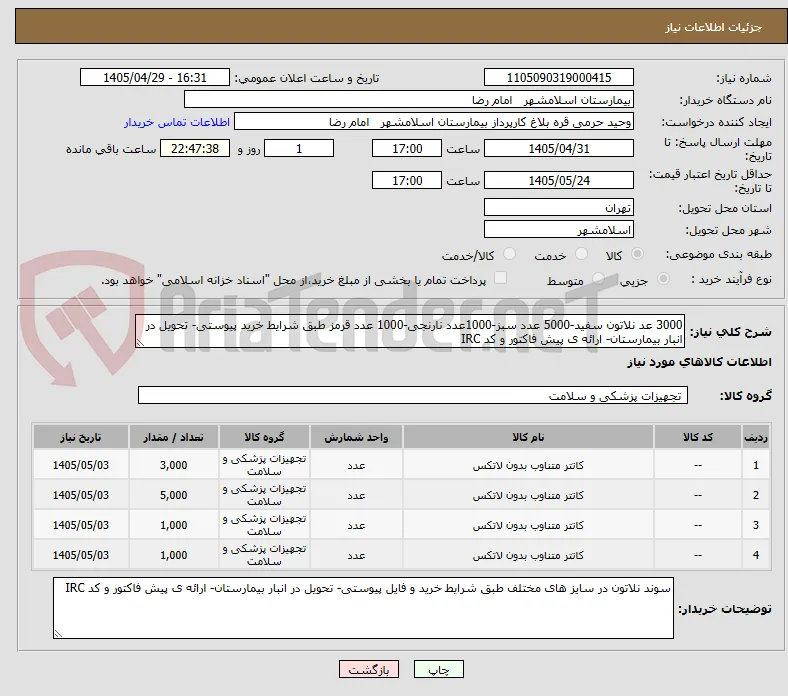
Task: Click quantity 5,000 in row 2
Action: click(174, 495)
